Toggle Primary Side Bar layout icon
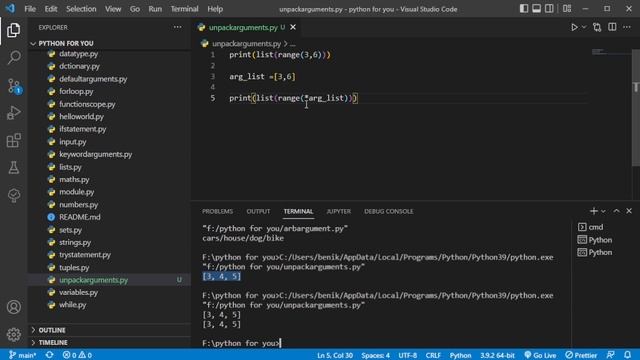Viewport: 640px width, 360px height. click(524, 9)
